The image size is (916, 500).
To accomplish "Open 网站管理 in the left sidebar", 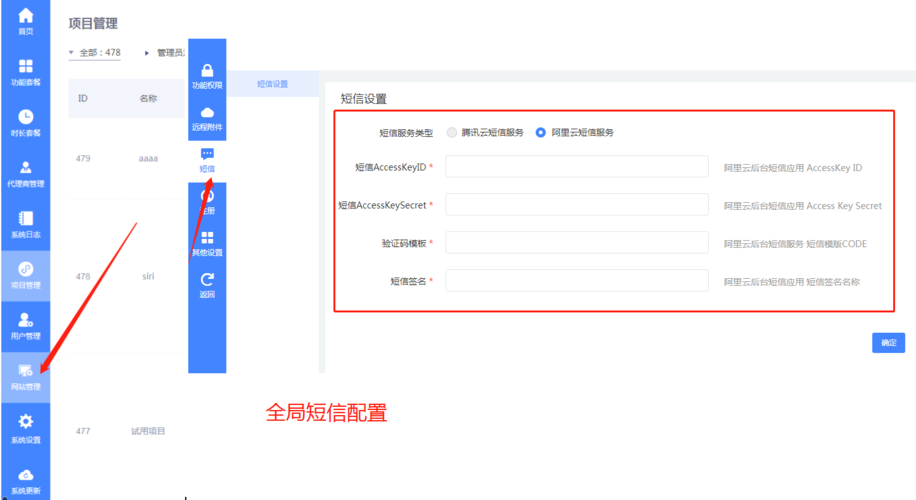I will tap(26, 377).
